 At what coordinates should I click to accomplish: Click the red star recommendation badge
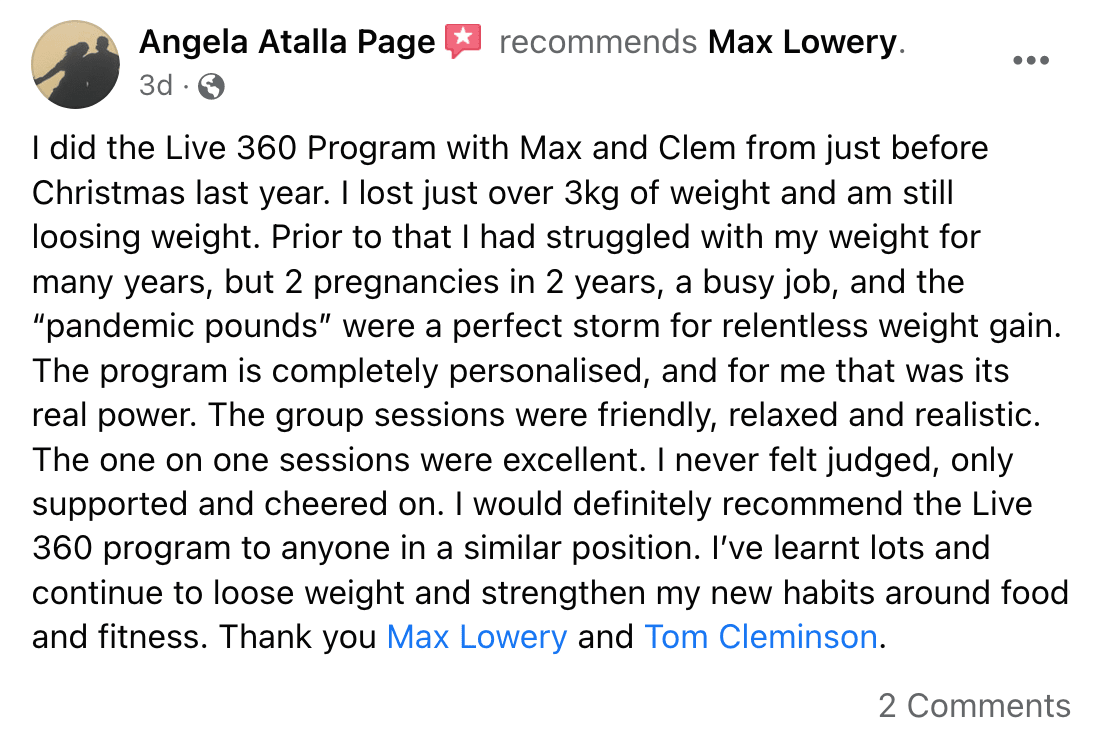coord(463,41)
